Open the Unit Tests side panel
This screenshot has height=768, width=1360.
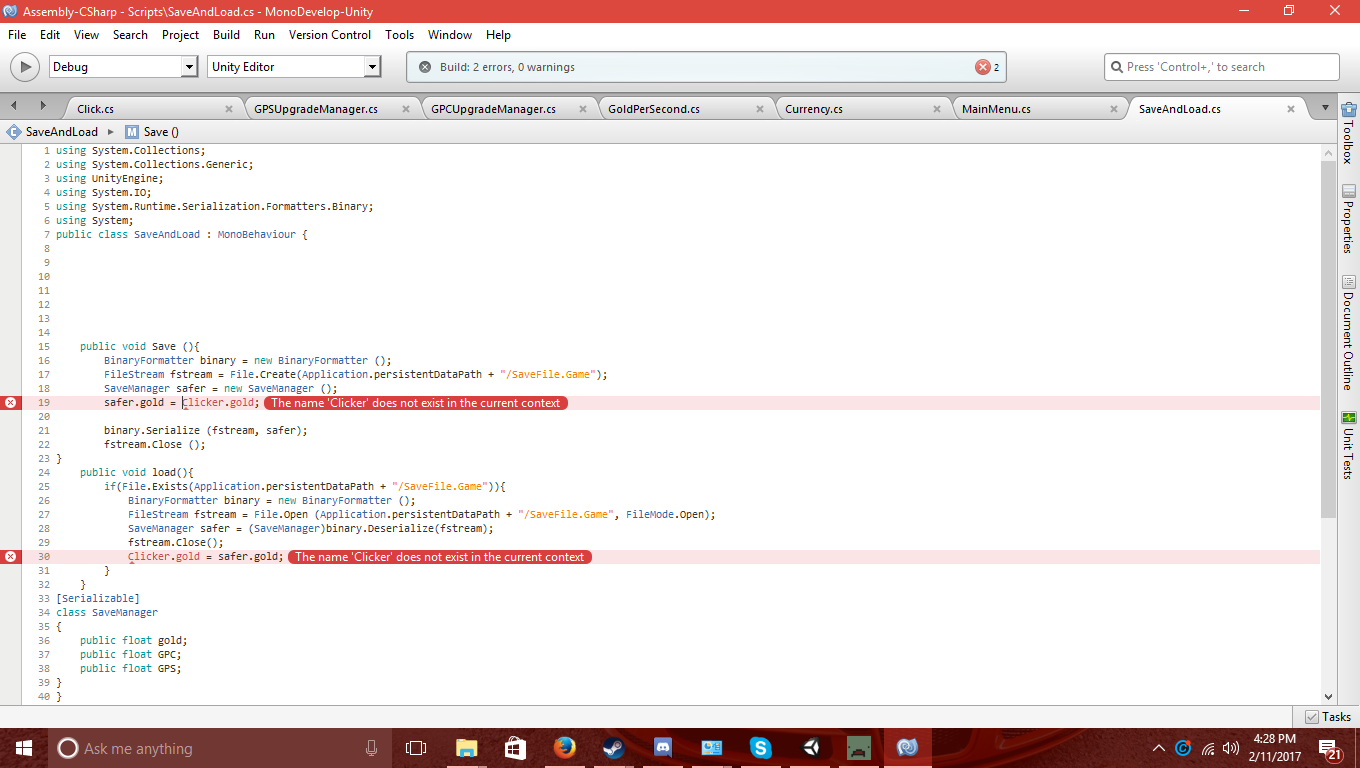pyautogui.click(x=1349, y=445)
